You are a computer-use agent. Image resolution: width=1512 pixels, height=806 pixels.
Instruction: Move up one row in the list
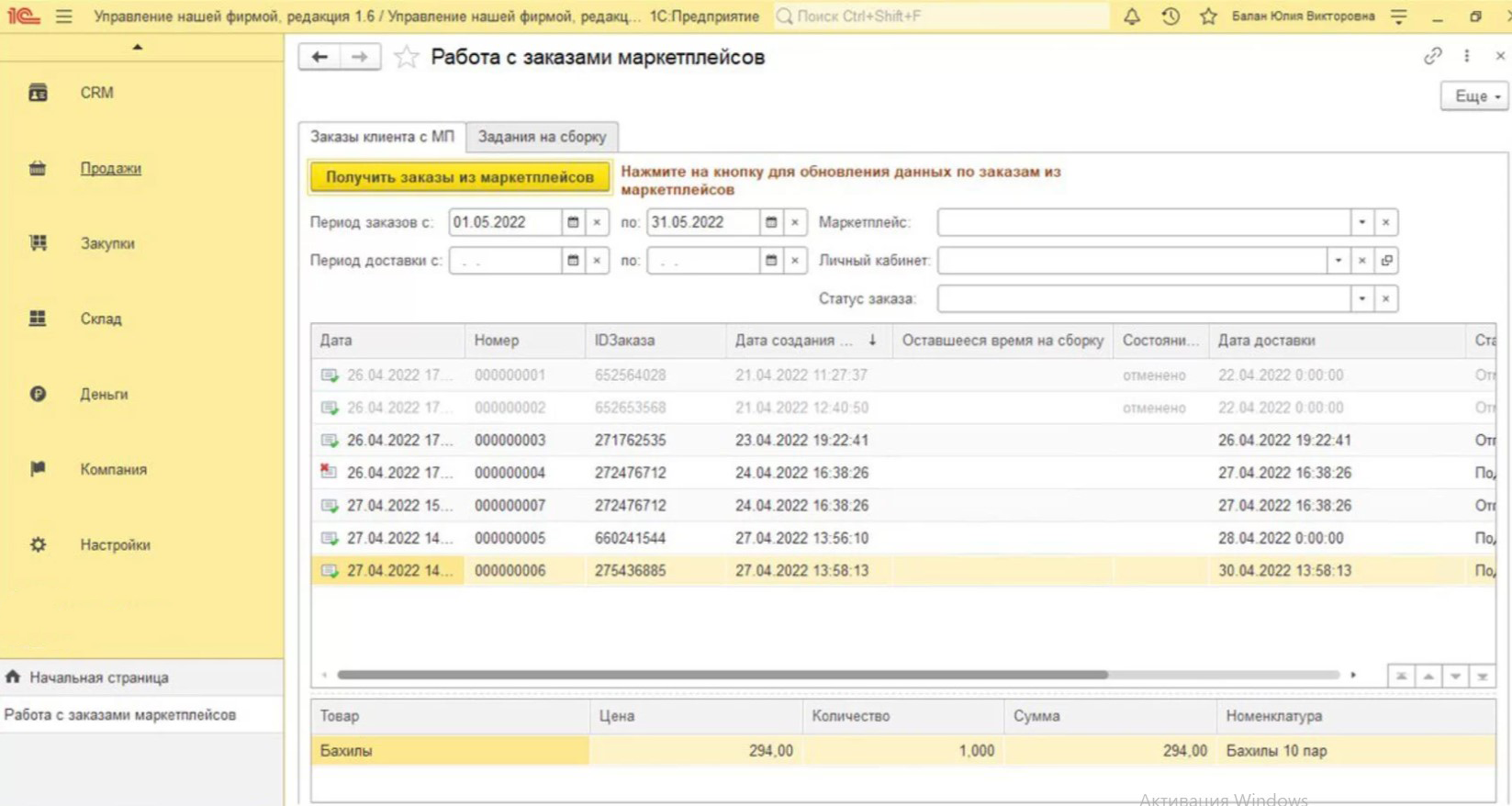1428,677
